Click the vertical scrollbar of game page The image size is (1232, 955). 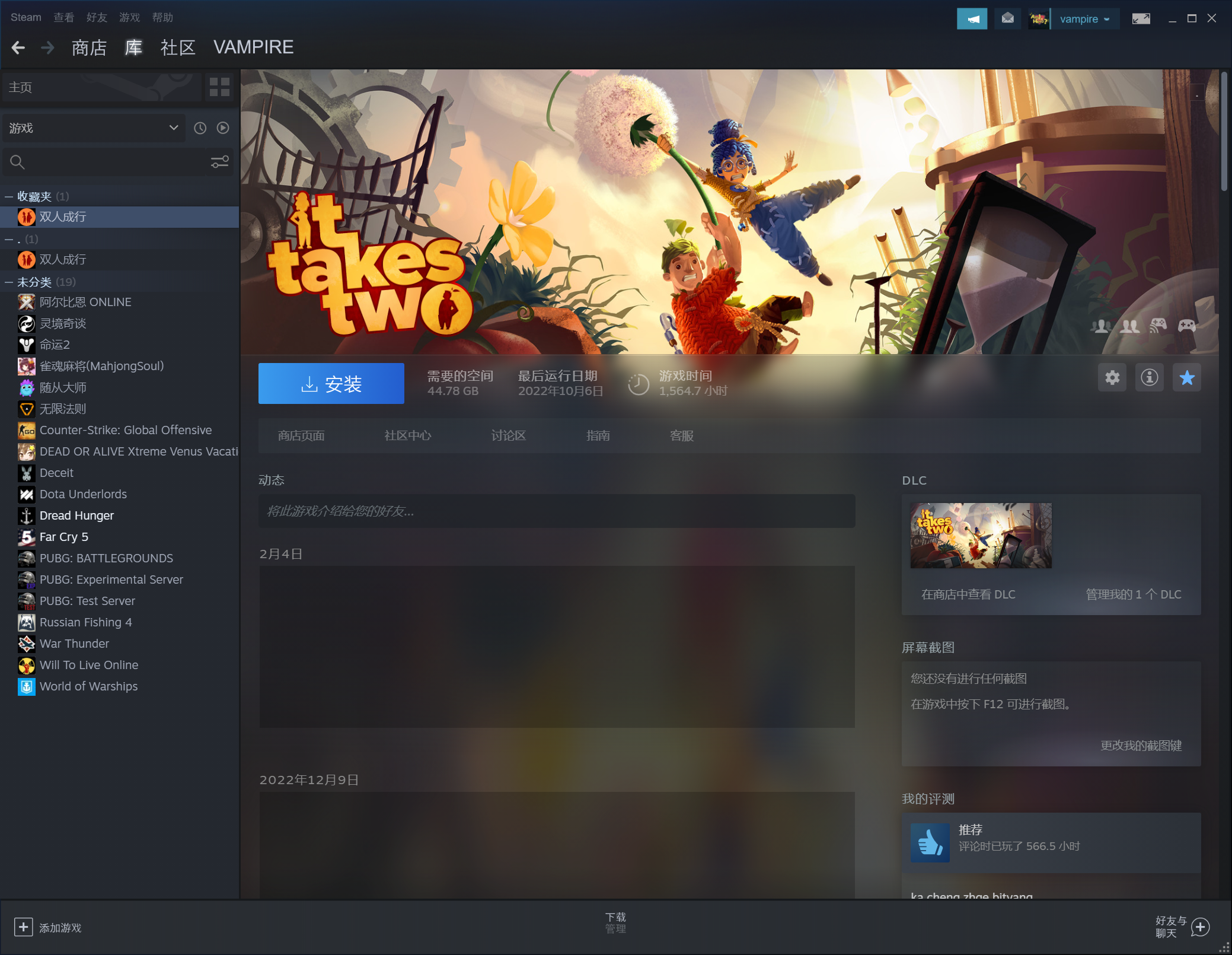(x=1224, y=131)
